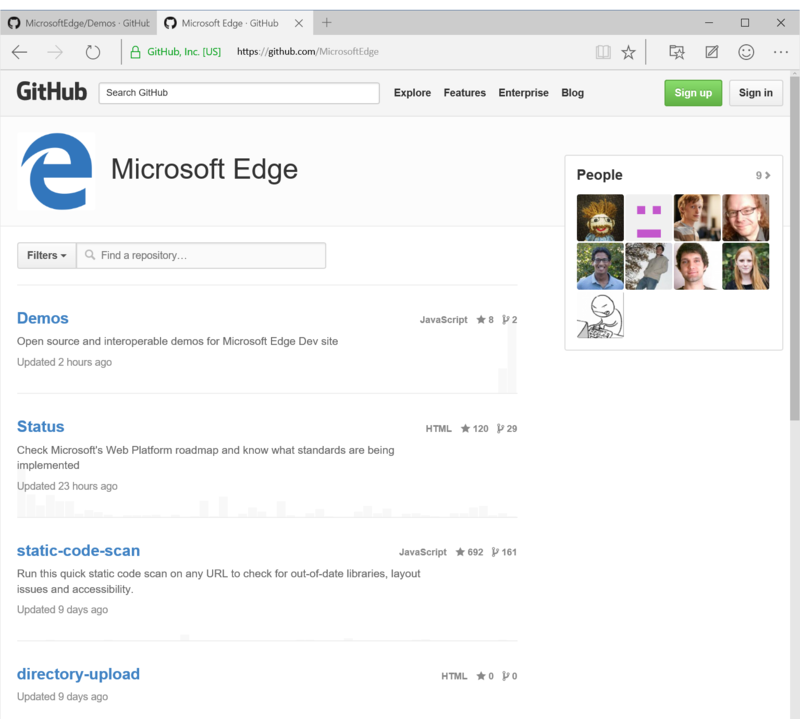Open the blond man avatar profile

point(697,217)
